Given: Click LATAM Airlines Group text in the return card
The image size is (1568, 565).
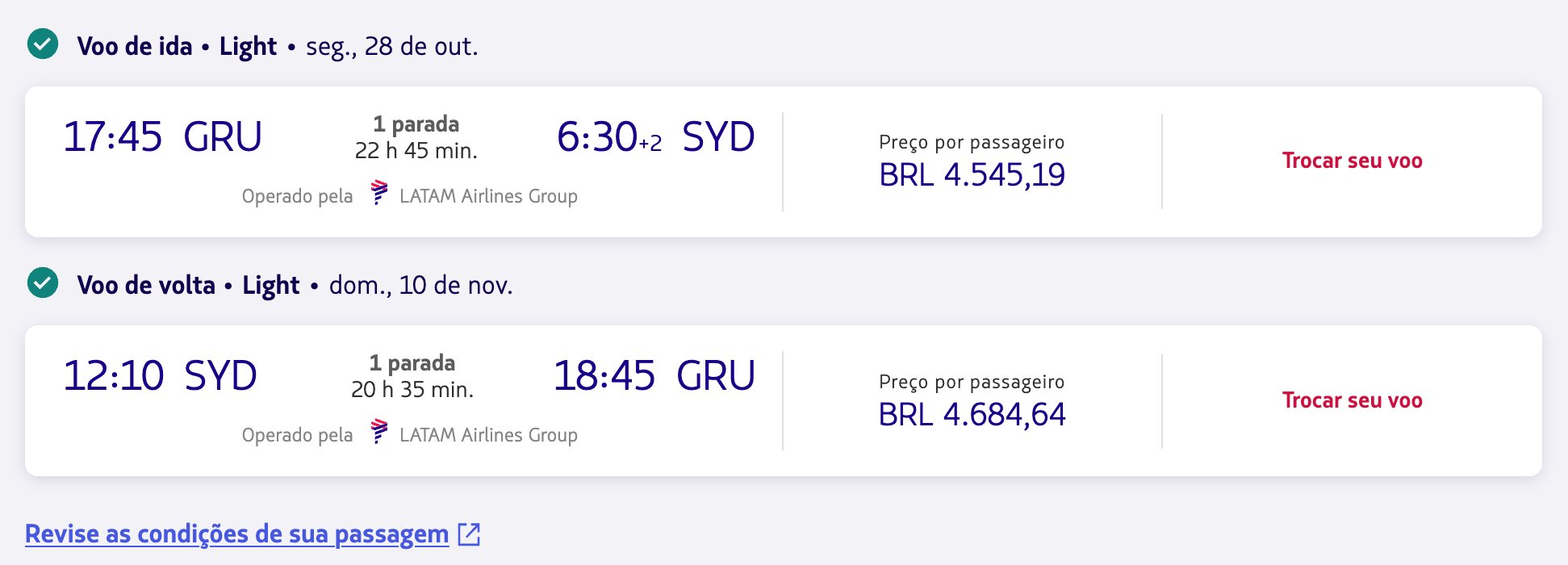Looking at the screenshot, I should coord(488,435).
